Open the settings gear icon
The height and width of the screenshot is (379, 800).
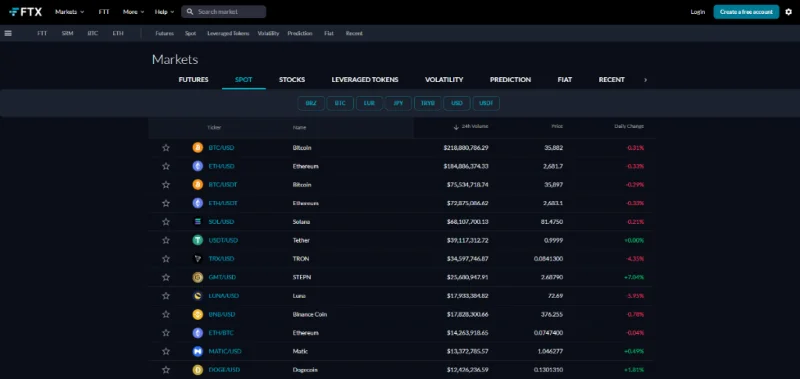point(788,12)
